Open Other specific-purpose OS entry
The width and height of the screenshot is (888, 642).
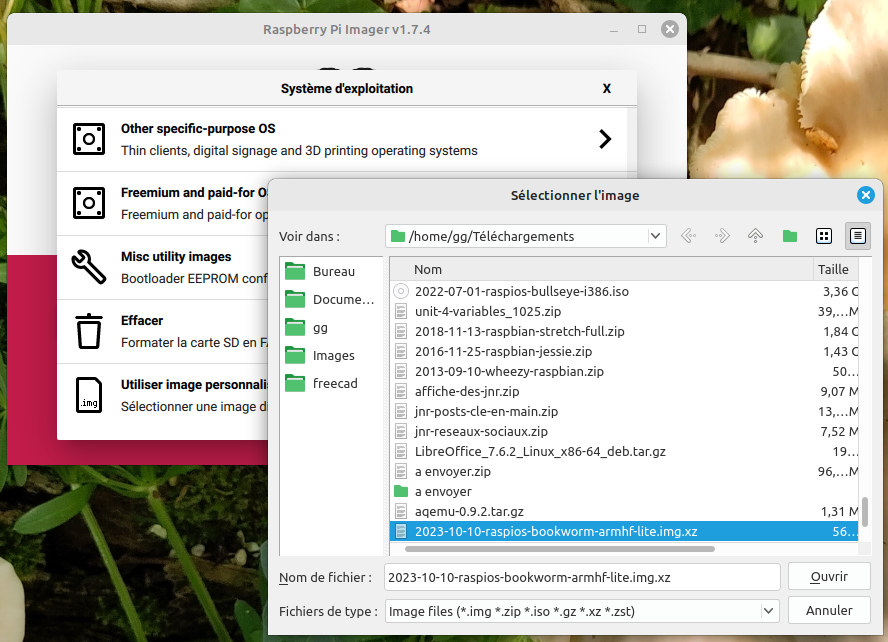(342, 139)
